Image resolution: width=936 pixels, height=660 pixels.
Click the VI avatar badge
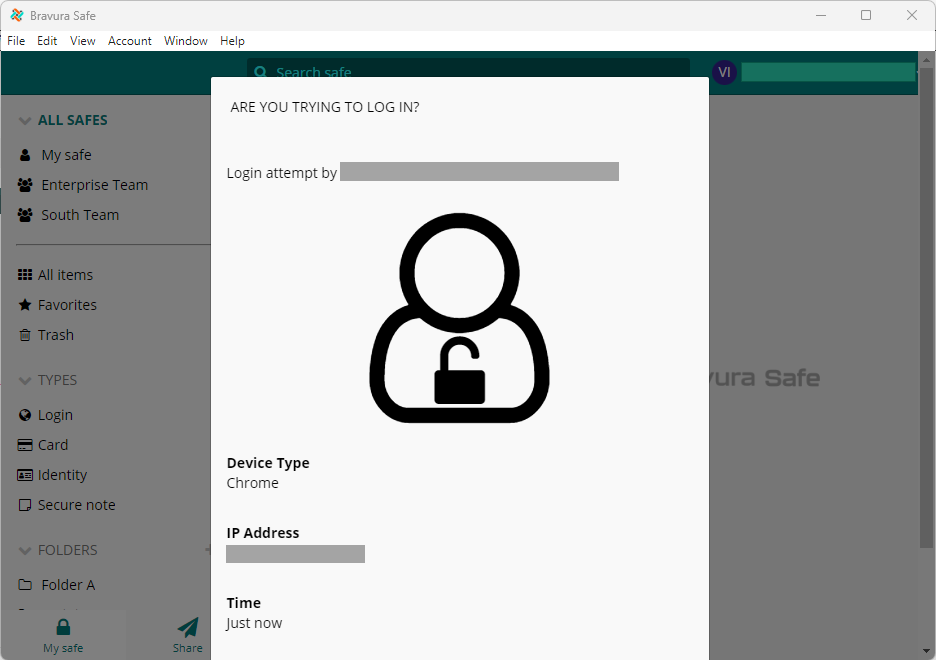[724, 72]
